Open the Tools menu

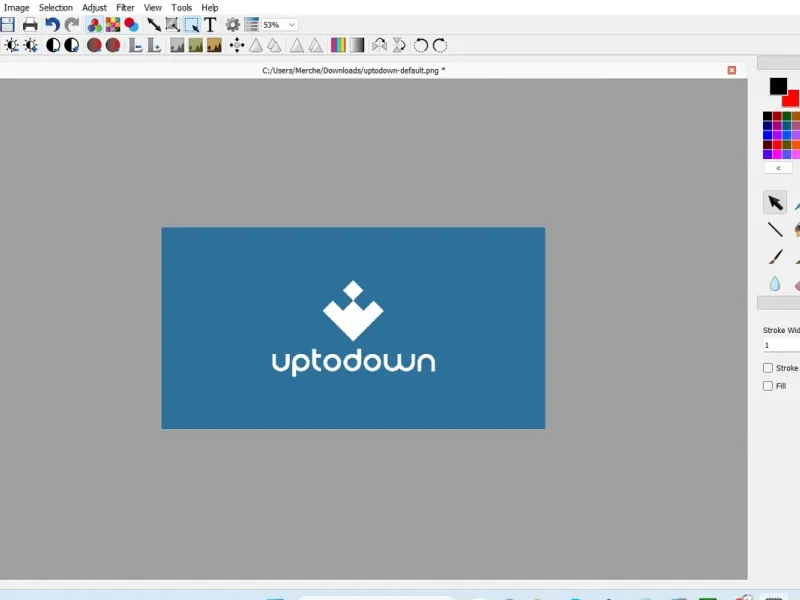pos(182,8)
